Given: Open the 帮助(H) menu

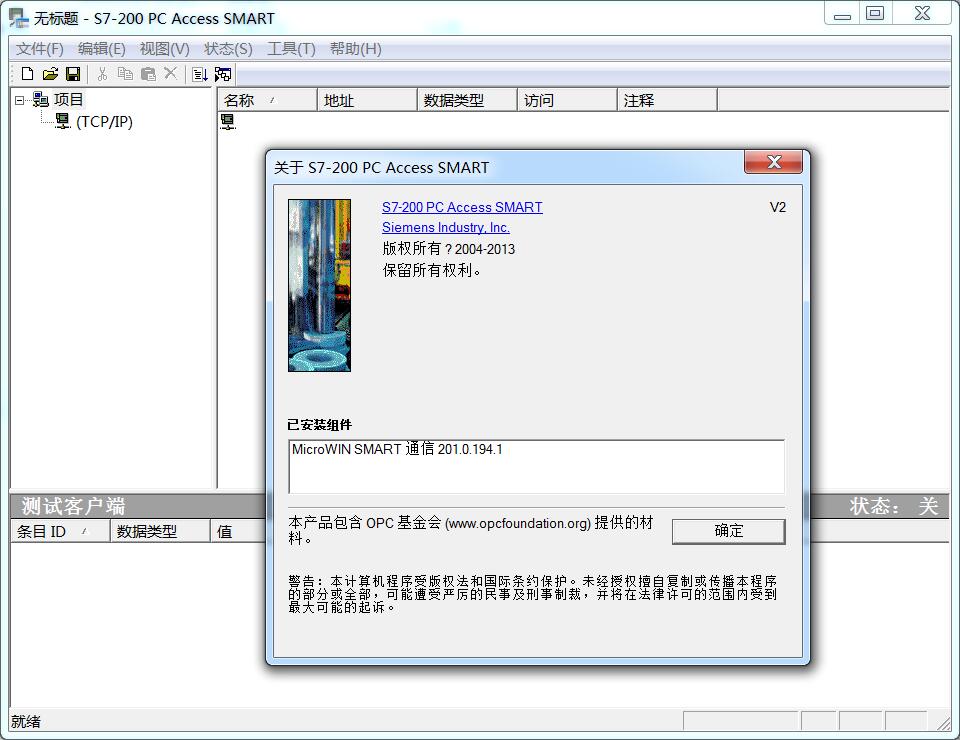Looking at the screenshot, I should (355, 49).
